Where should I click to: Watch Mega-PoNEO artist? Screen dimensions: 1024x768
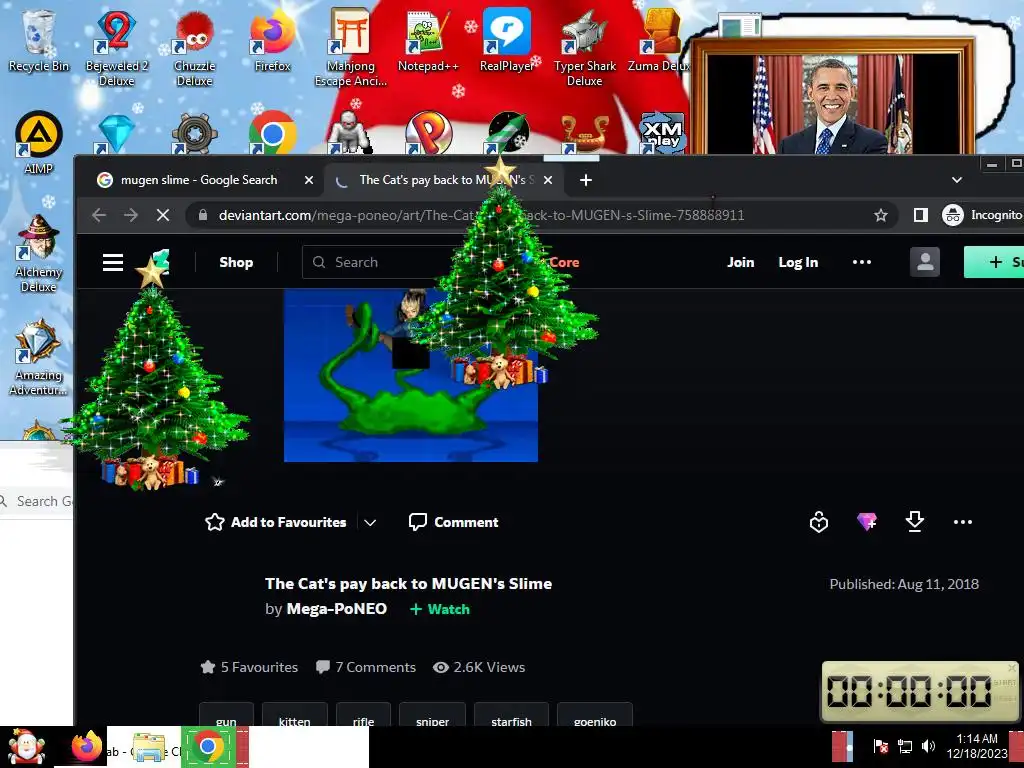pos(440,609)
